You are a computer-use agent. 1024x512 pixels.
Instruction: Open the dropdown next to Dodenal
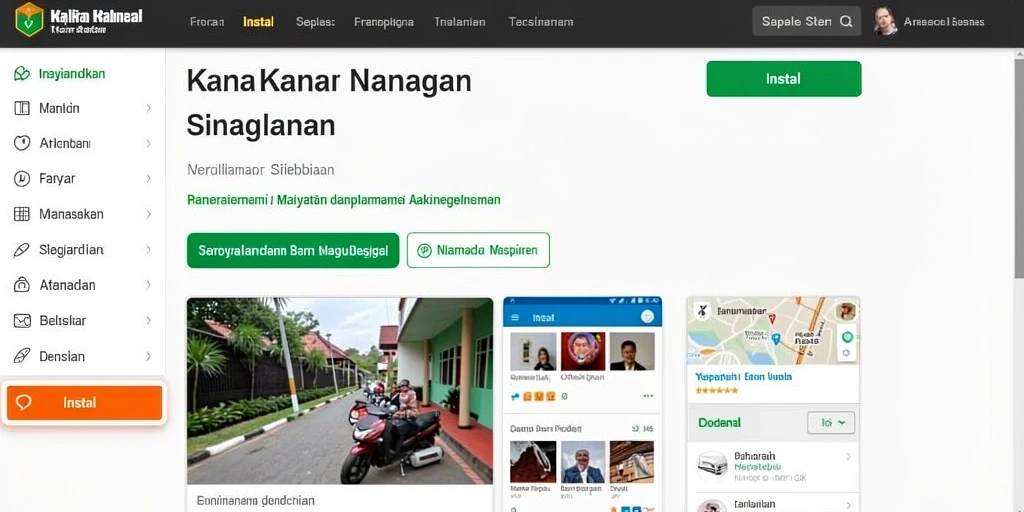click(831, 423)
